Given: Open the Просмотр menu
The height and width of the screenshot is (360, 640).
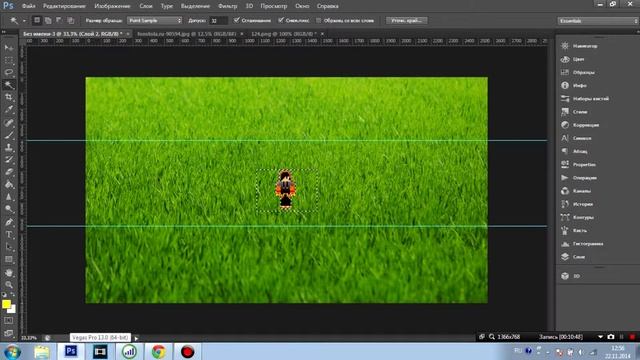Looking at the screenshot, I should (273, 6).
